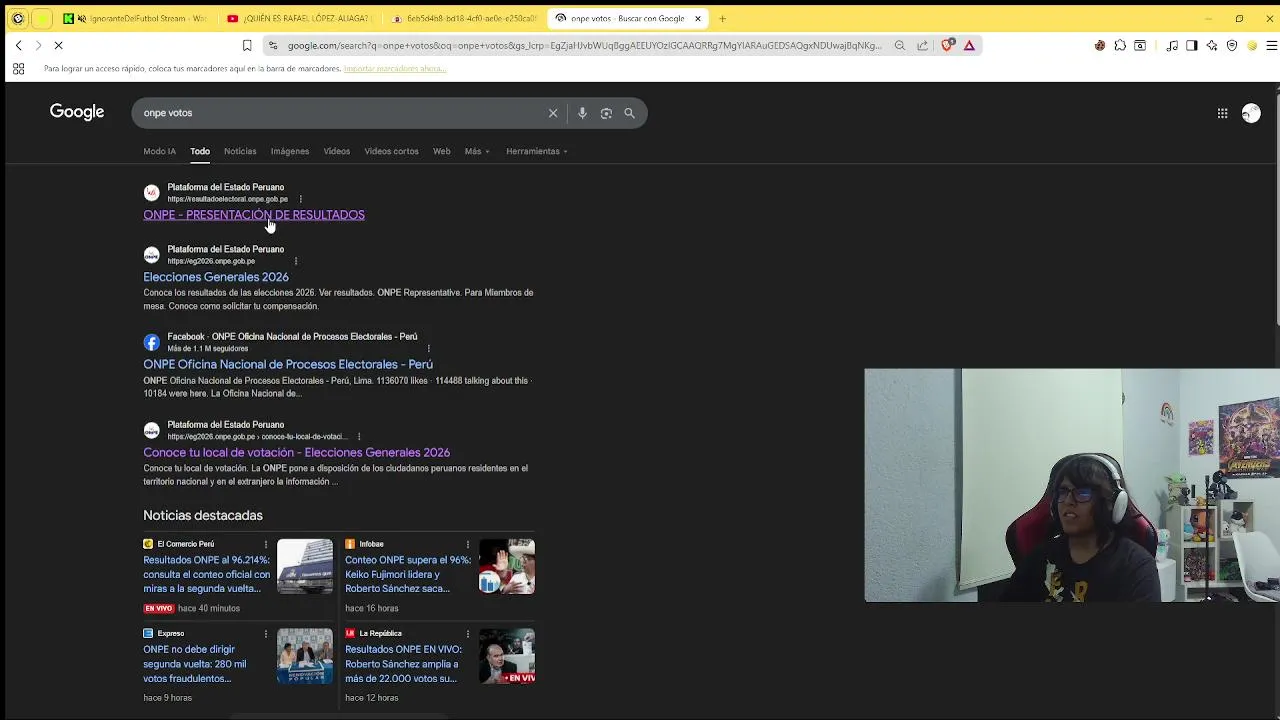Open the apps grid in the bookmarks bar

point(18,69)
